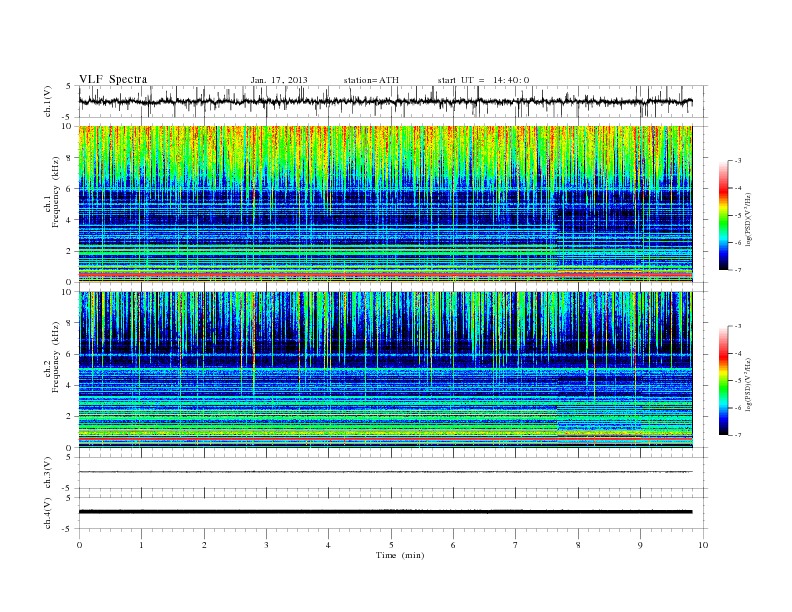Click the "-3" tick on the ch.1 colorbar
Screen dimensions: 792x612
tap(738, 161)
